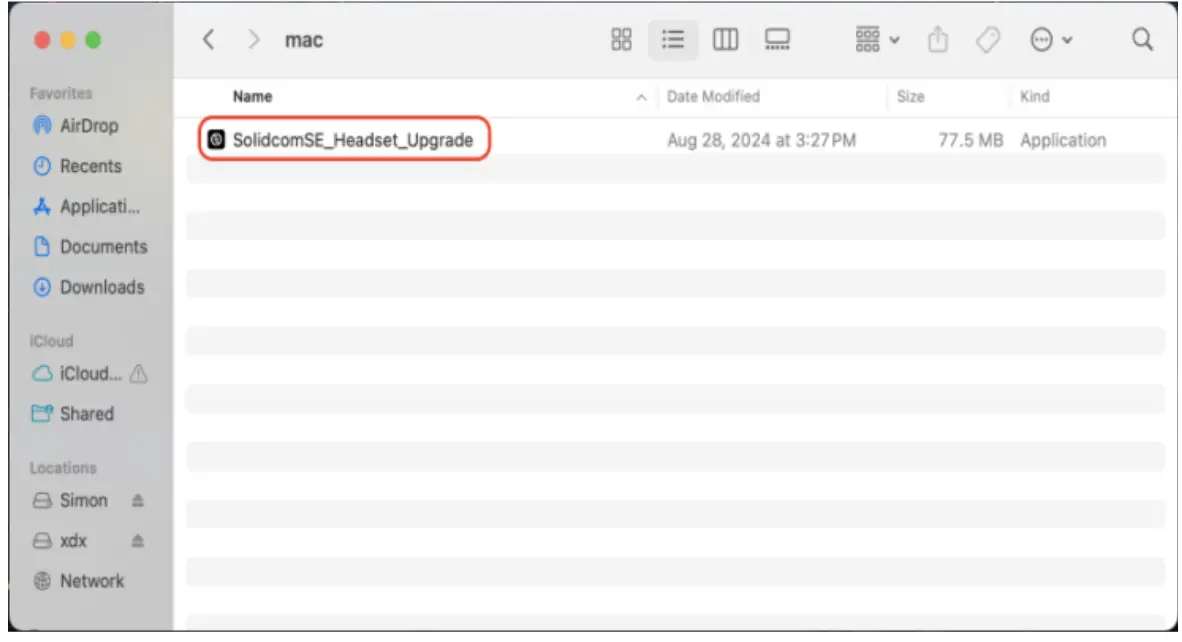
Task: Select the Simon volume in sidebar
Action: point(70,500)
